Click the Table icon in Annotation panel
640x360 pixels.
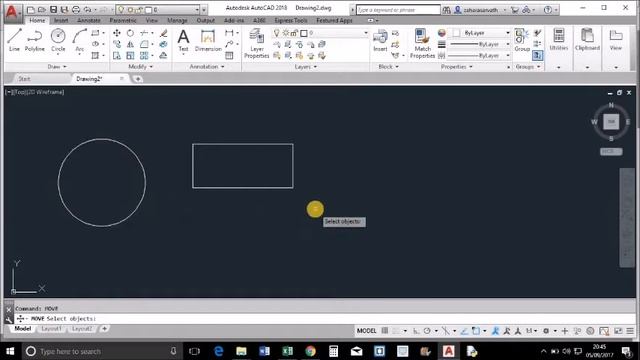tap(229, 56)
